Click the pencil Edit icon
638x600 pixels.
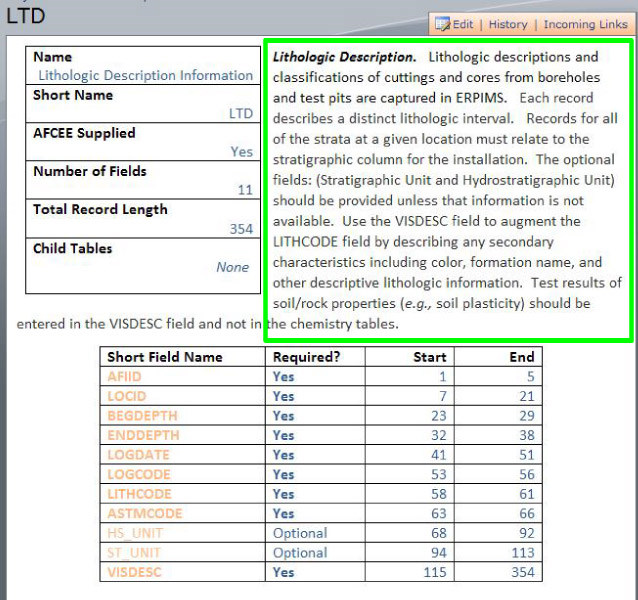443,24
